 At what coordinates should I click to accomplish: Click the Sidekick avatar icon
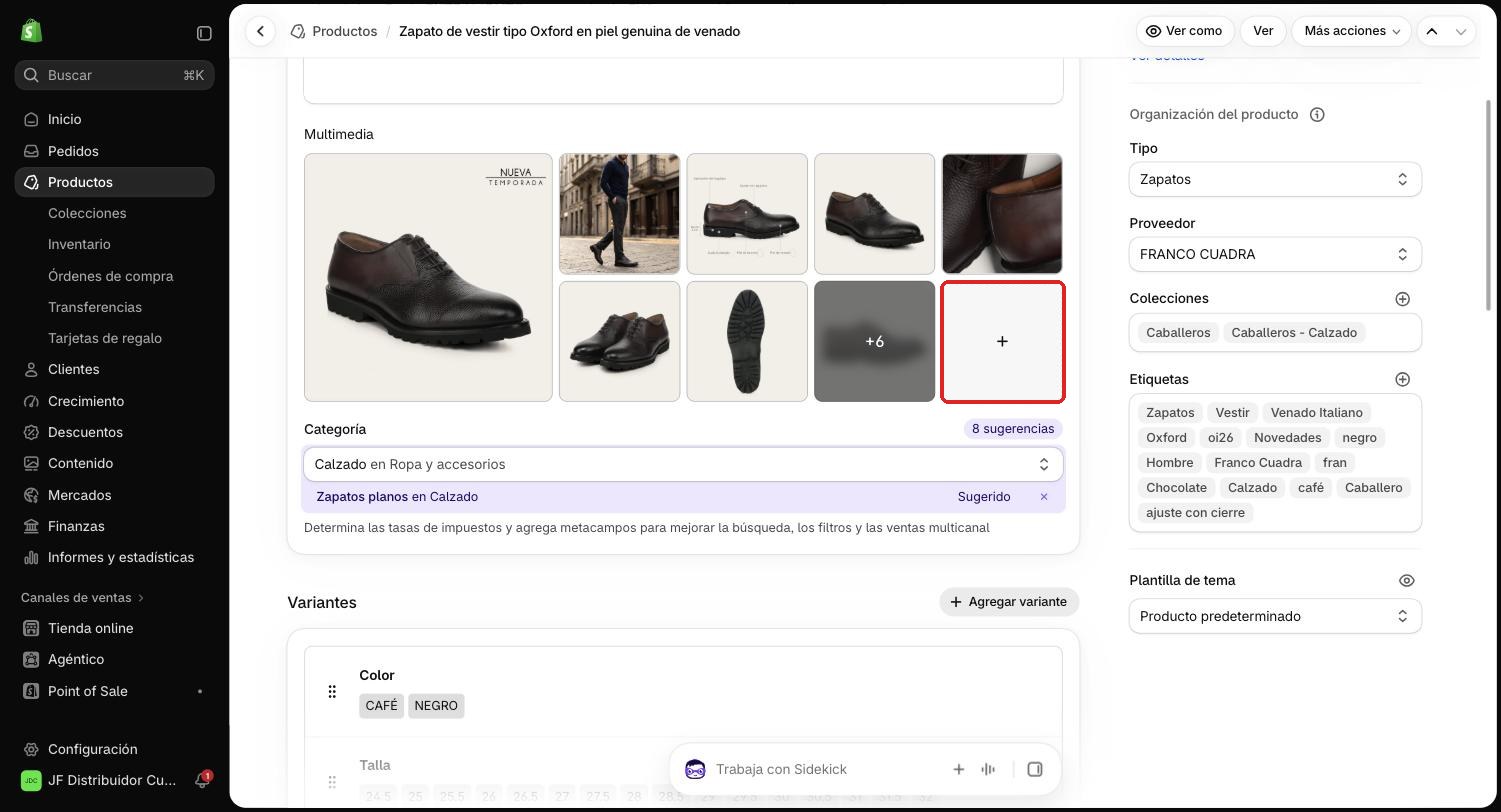695,769
